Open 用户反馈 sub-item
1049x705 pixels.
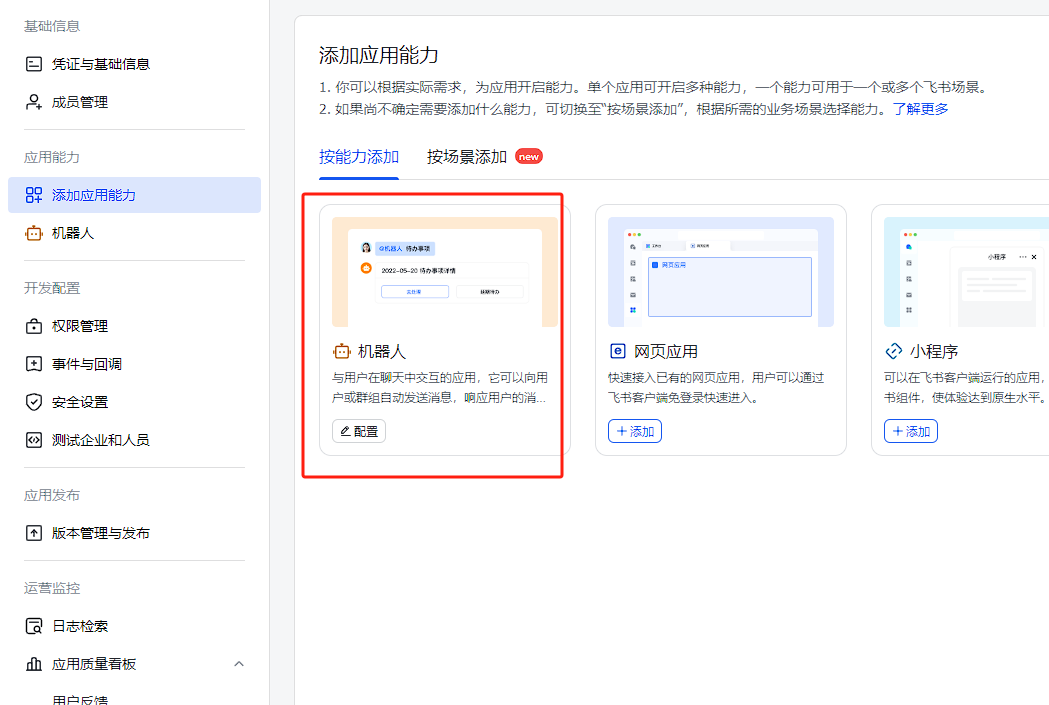(x=80, y=700)
